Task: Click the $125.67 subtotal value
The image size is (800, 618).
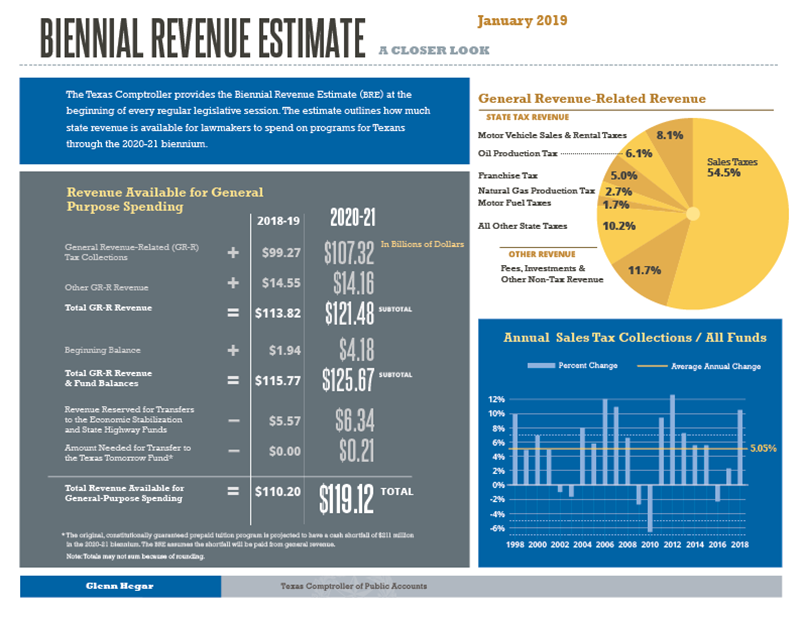Action: point(348,380)
